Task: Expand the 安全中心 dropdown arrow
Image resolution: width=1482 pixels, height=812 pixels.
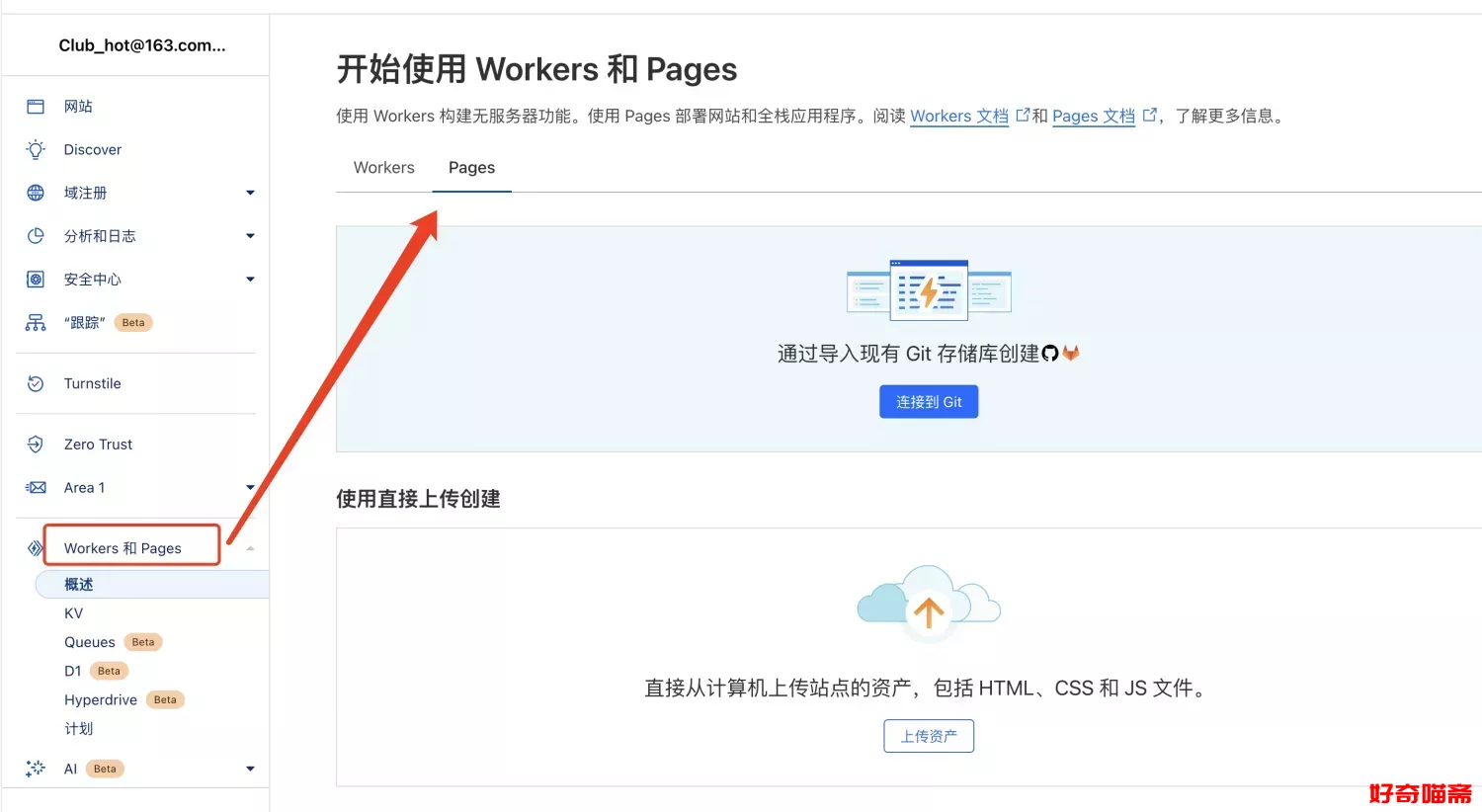Action: 250,280
